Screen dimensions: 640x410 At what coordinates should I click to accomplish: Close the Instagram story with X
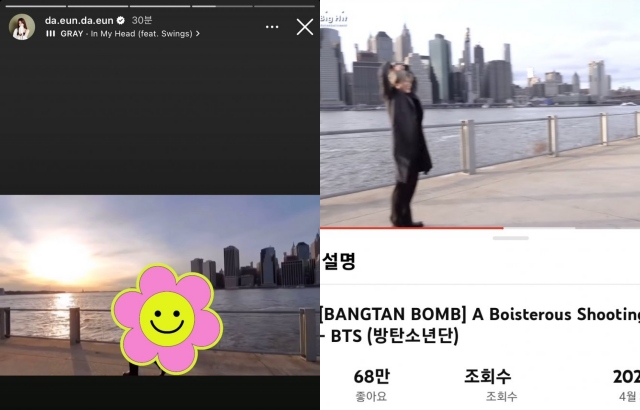pyautogui.click(x=304, y=27)
